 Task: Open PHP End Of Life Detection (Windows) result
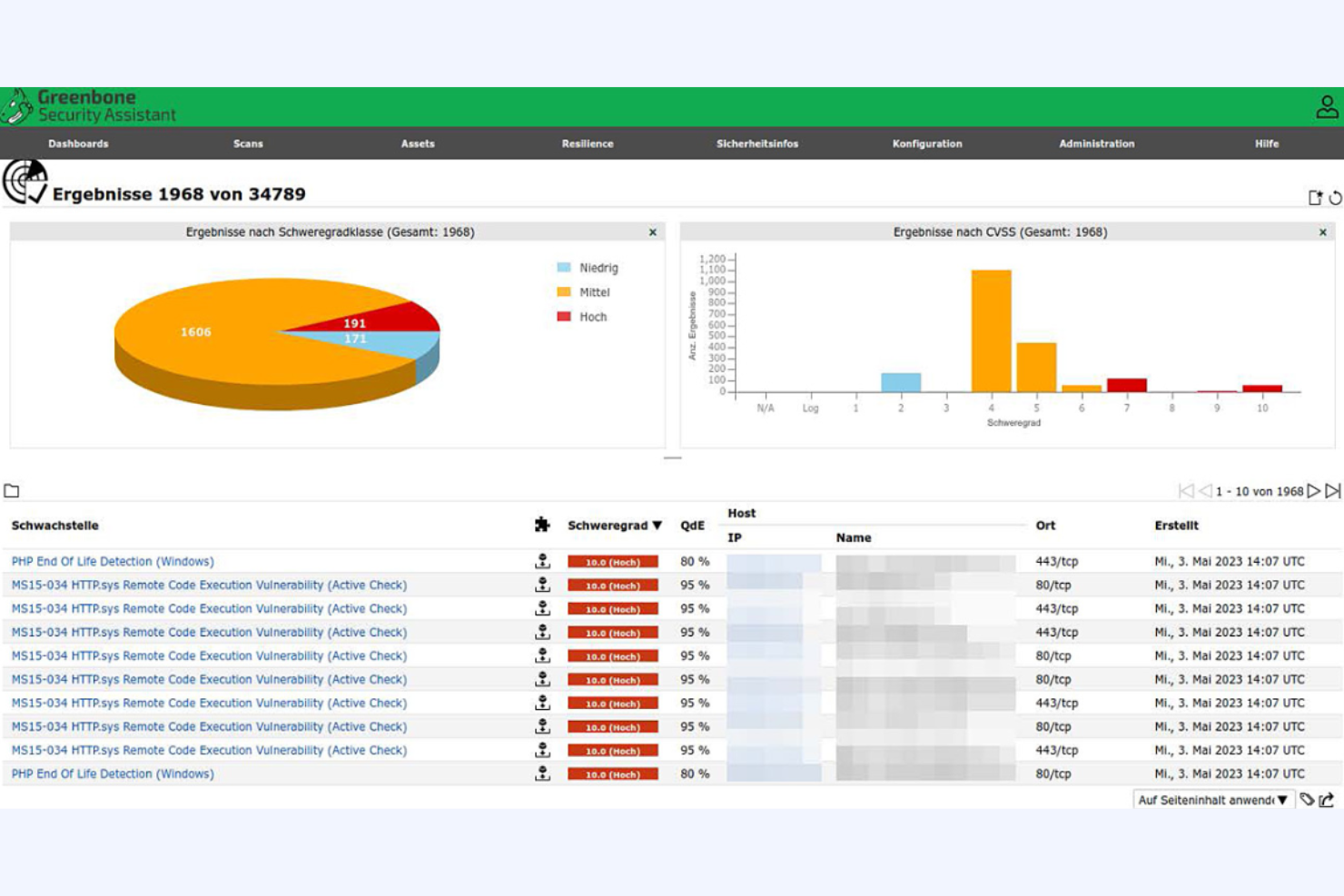point(113,561)
